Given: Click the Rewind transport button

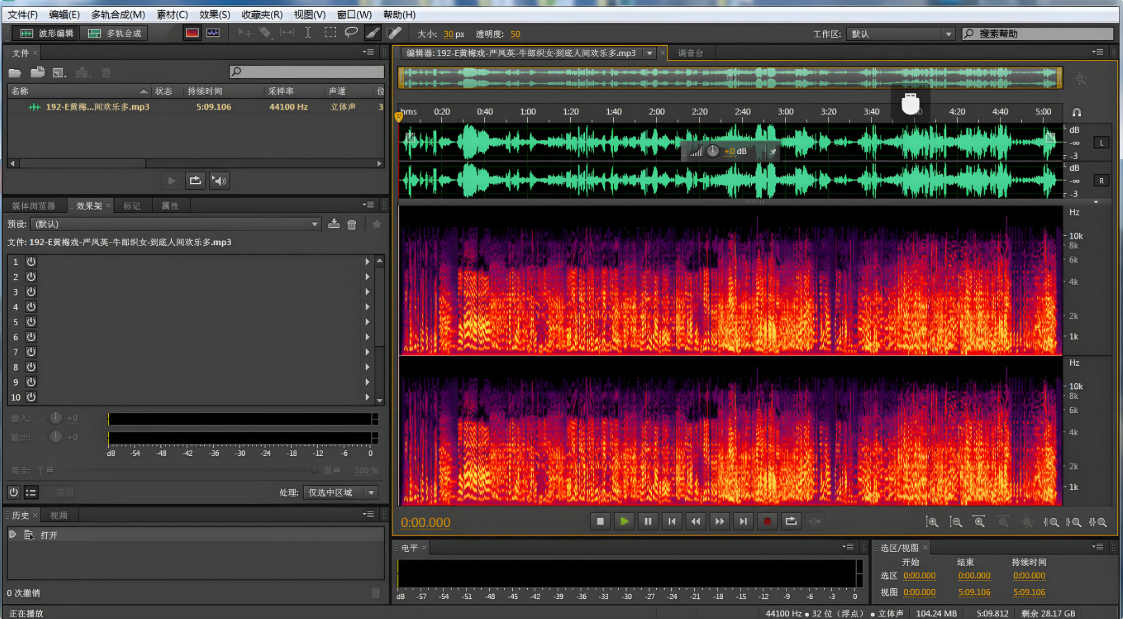Looking at the screenshot, I should coord(695,522).
